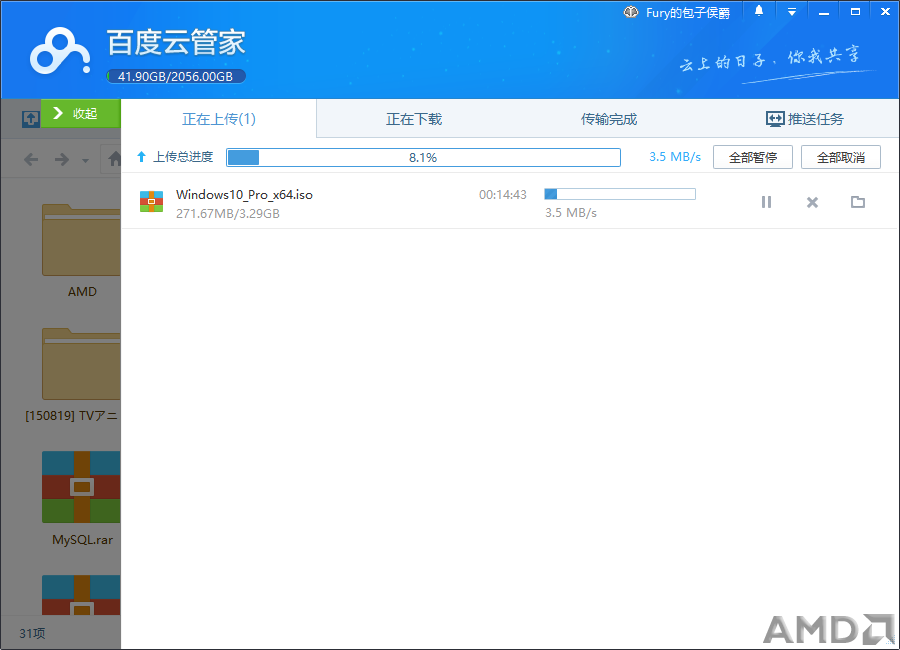Click the Windows10 ISO file progress bar
The image size is (900, 650).
(x=620, y=194)
